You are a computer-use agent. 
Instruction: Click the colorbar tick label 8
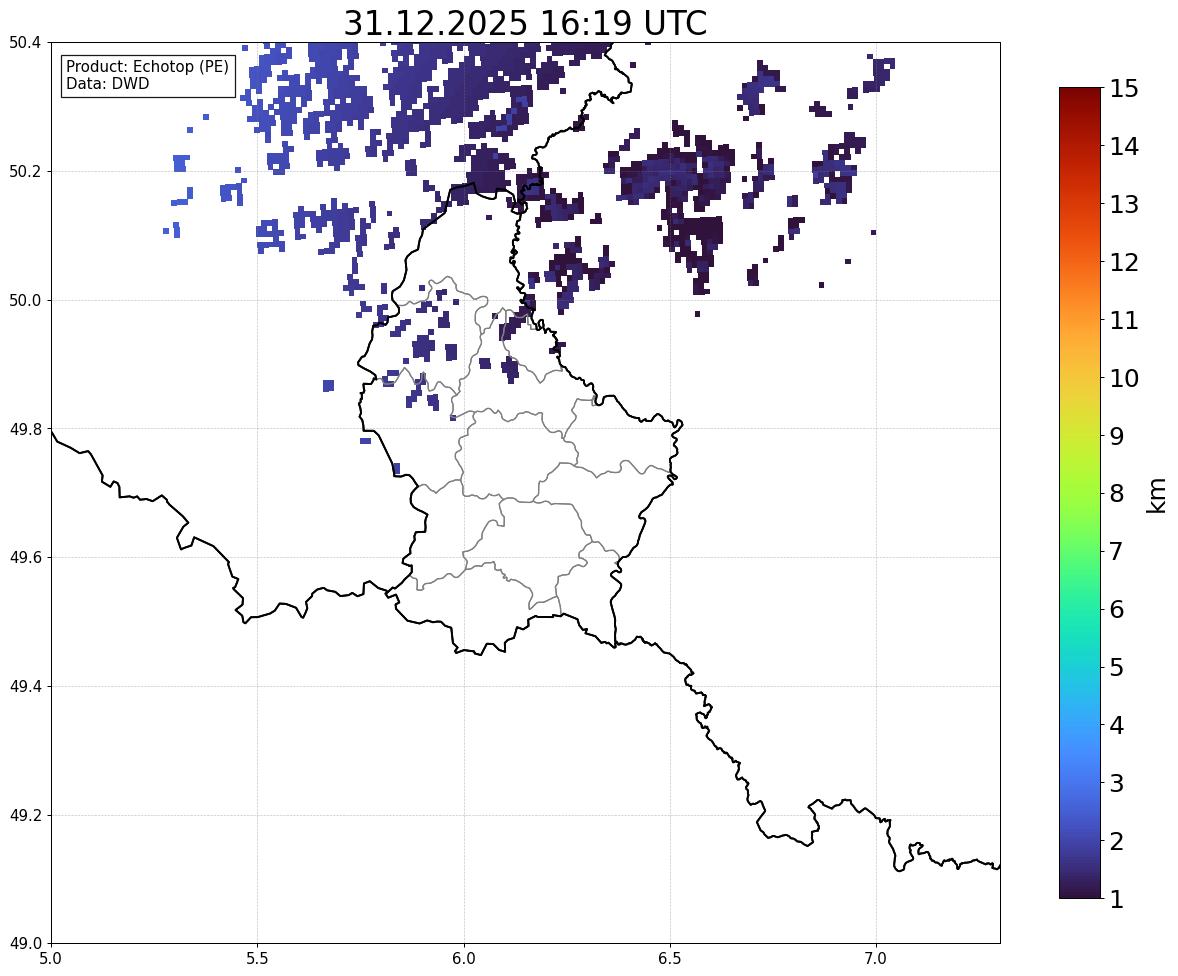click(x=1117, y=494)
